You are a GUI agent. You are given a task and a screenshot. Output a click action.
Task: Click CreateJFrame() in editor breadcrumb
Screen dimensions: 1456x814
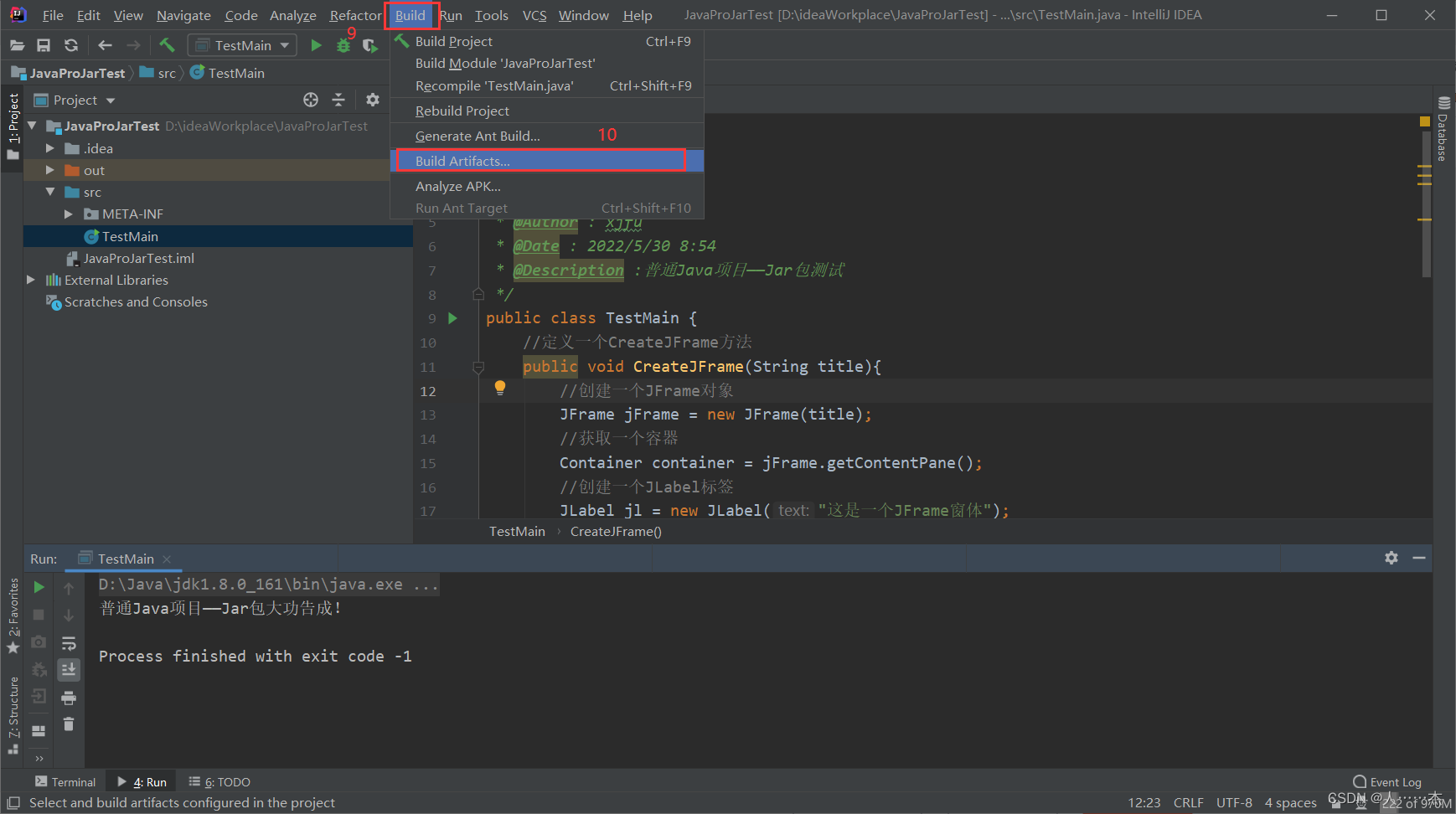pyautogui.click(x=616, y=531)
